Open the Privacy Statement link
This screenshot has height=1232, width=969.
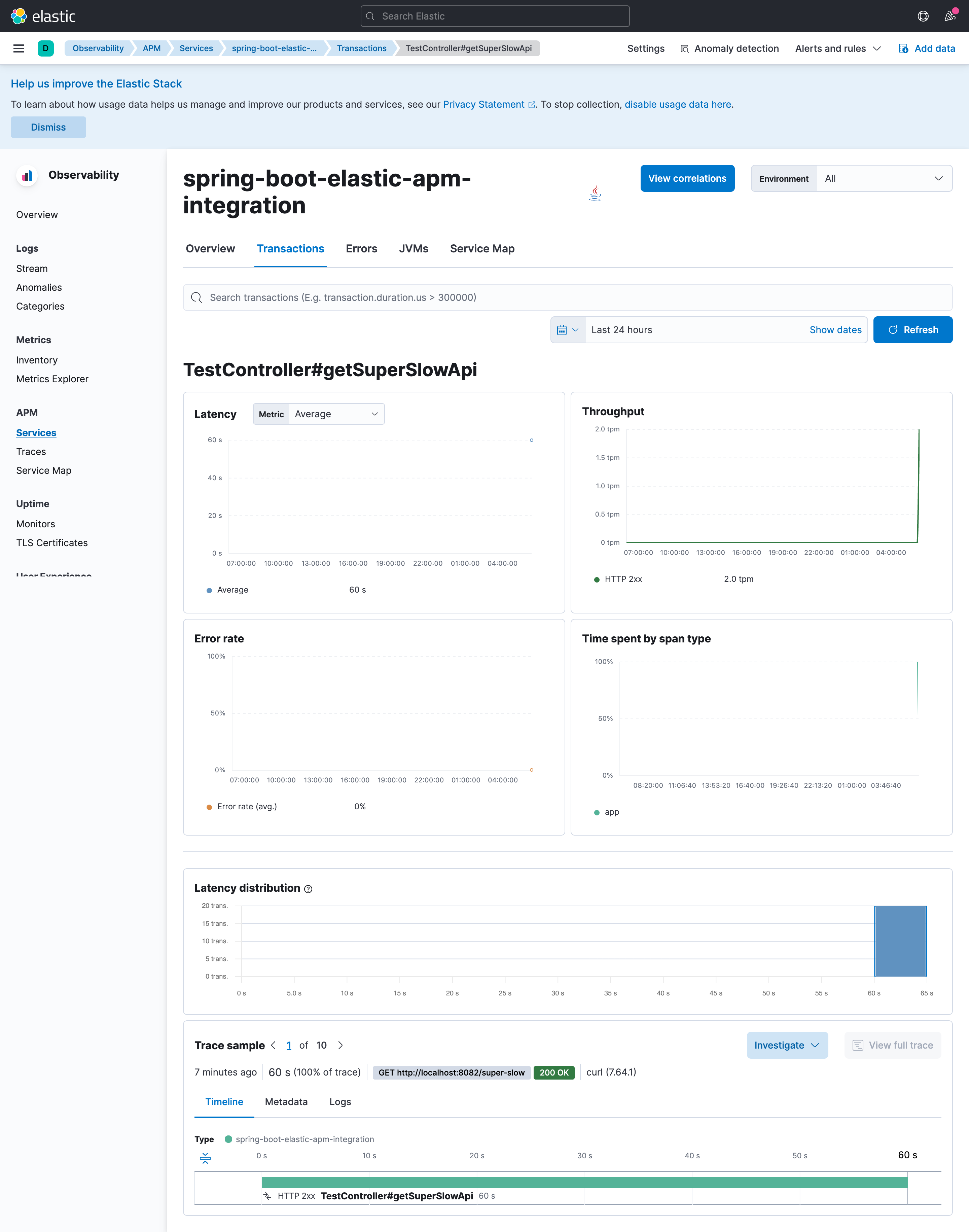(484, 104)
